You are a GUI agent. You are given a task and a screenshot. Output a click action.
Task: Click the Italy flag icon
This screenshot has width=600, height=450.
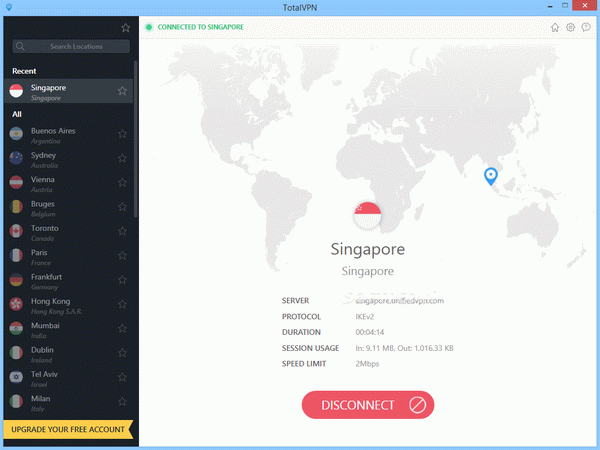pyautogui.click(x=16, y=401)
